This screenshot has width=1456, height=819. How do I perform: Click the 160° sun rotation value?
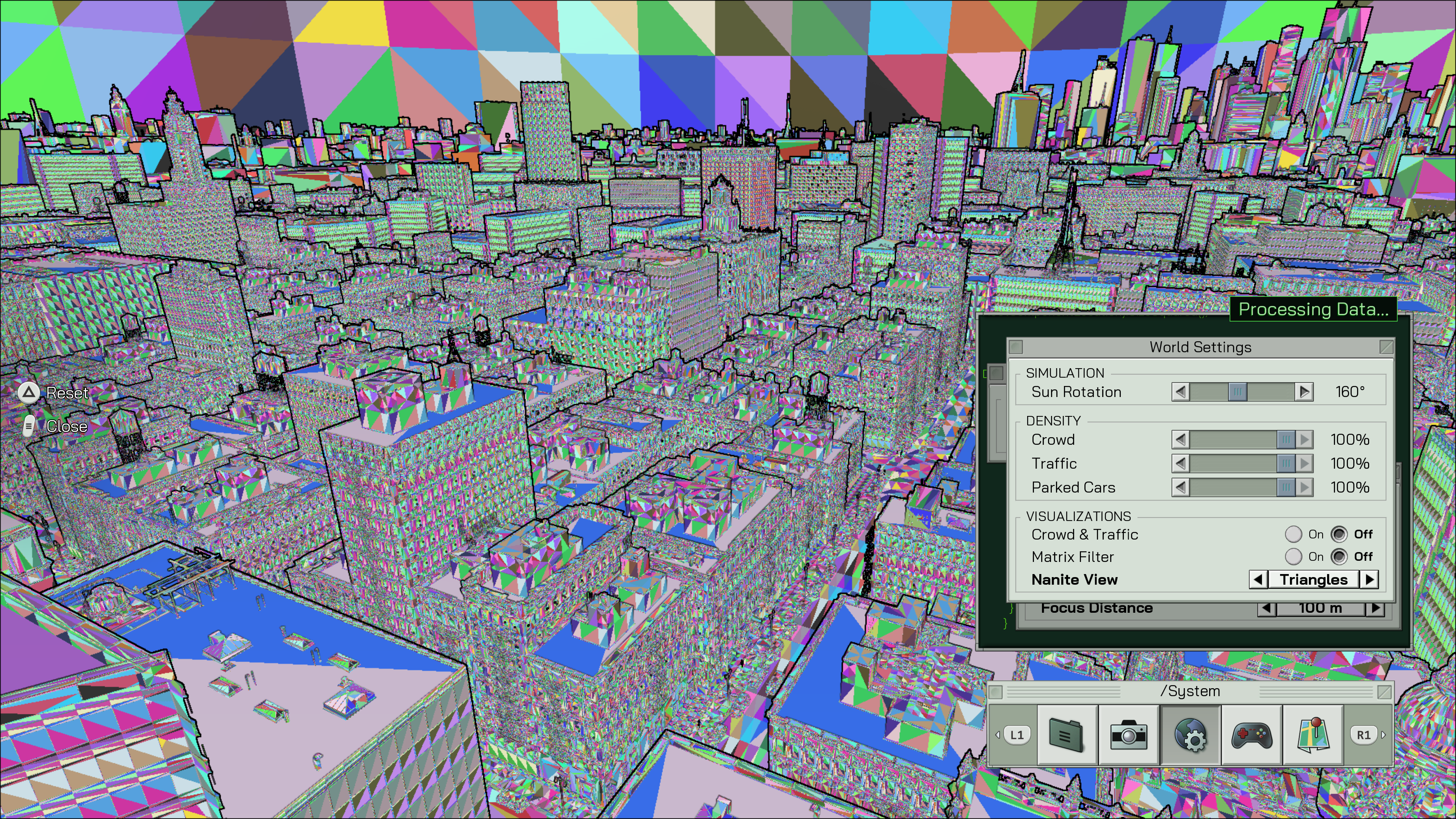click(1350, 392)
